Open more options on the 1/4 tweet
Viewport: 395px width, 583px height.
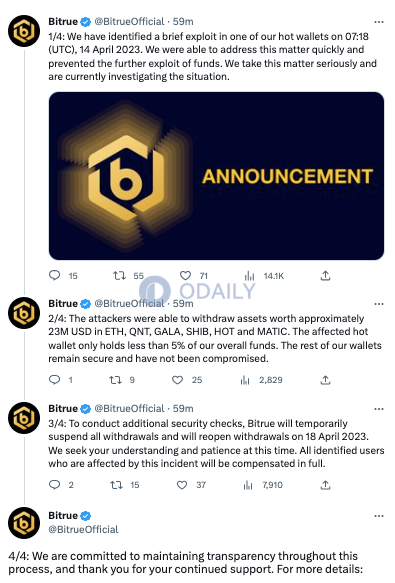(379, 22)
